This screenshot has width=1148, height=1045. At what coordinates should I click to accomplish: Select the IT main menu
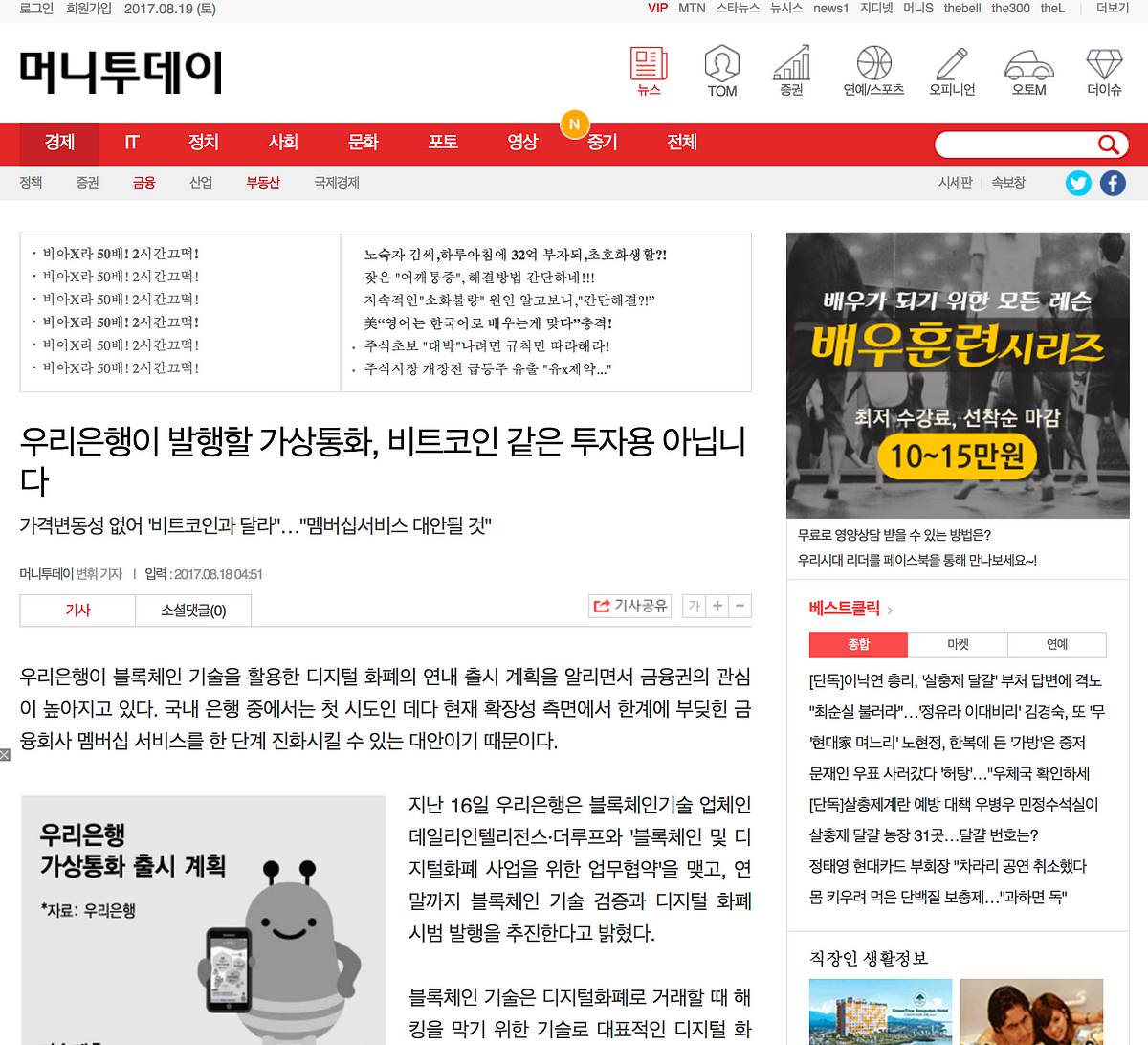[x=132, y=143]
